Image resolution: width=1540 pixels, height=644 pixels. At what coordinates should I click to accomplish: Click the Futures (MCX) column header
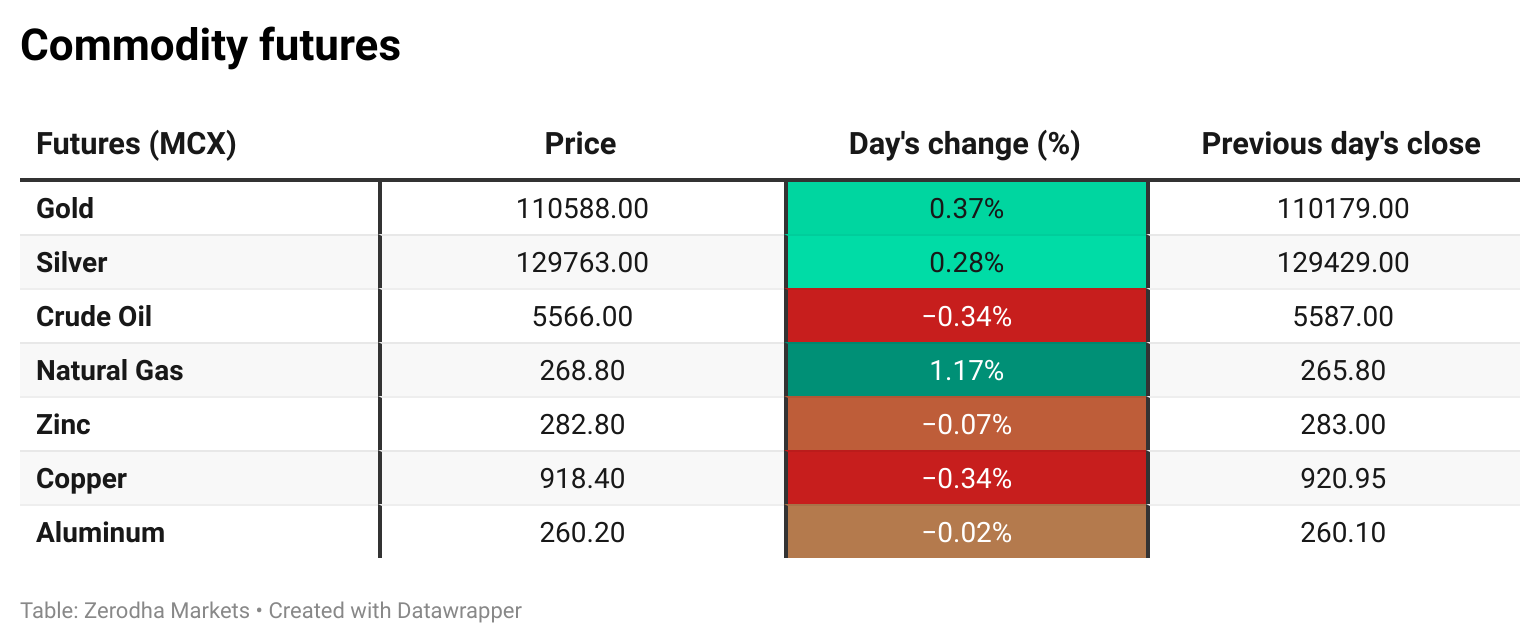[136, 144]
